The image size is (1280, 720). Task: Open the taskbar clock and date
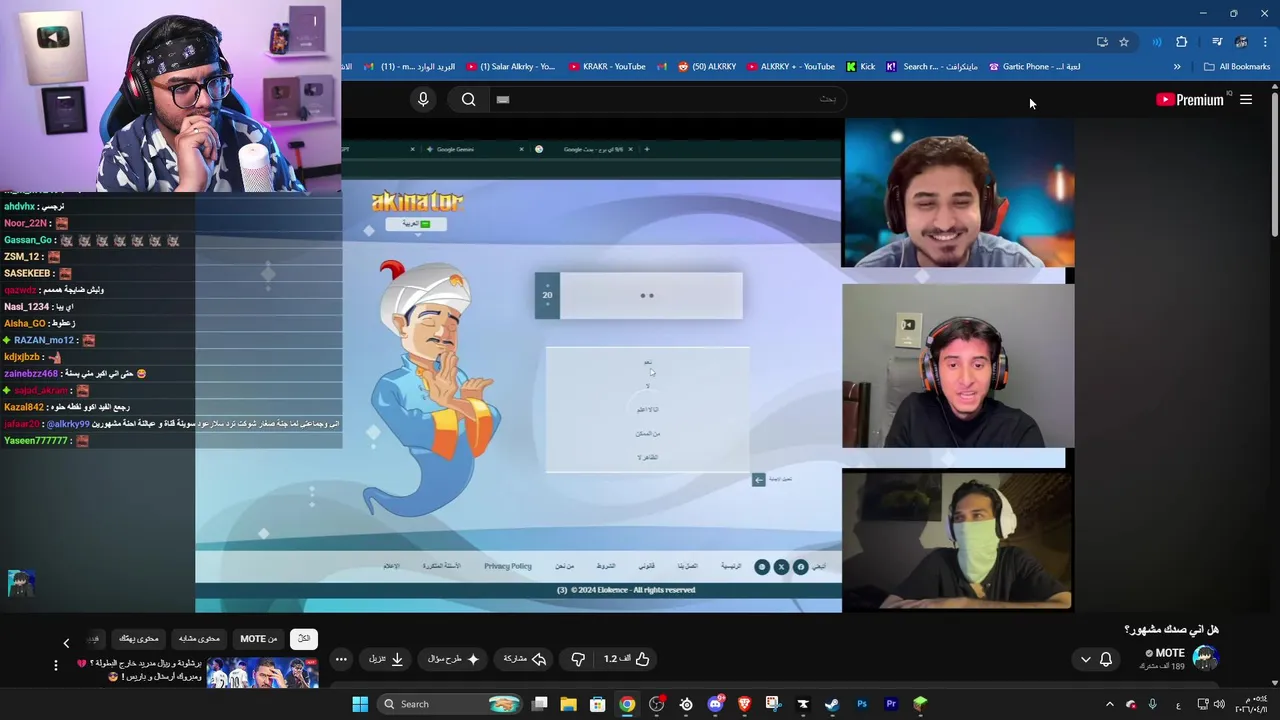[1251, 704]
